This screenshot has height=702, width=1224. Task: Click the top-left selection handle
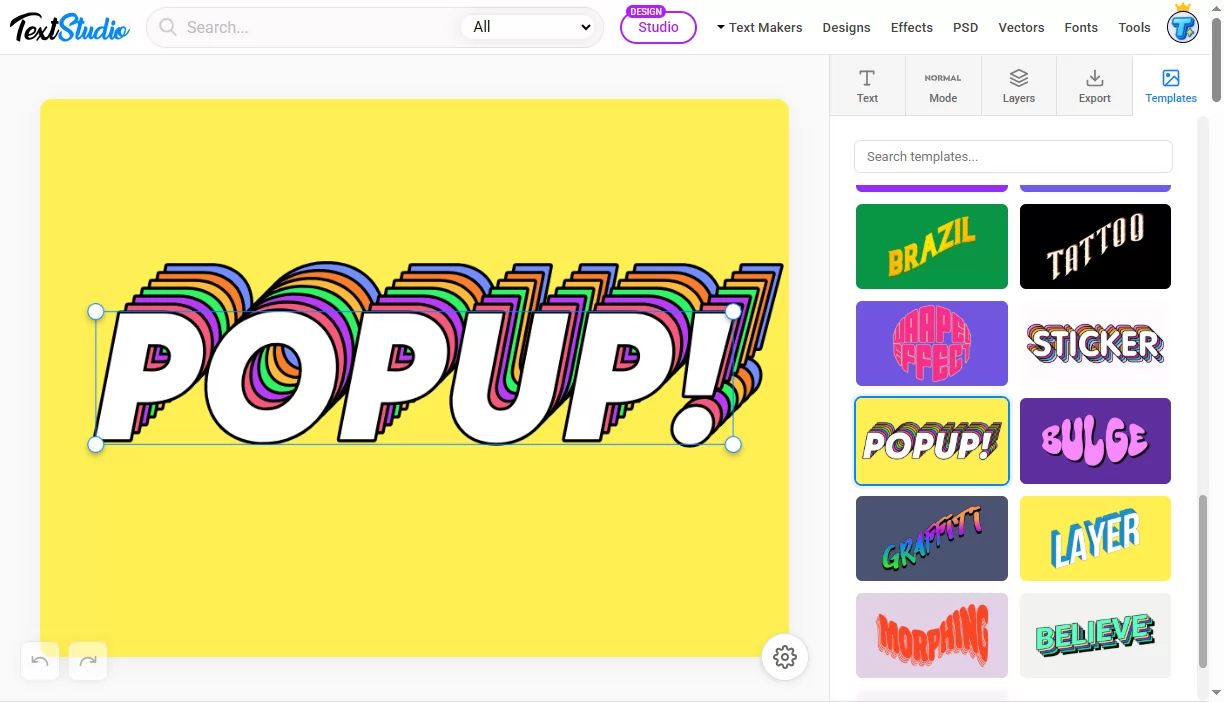[x=96, y=312]
